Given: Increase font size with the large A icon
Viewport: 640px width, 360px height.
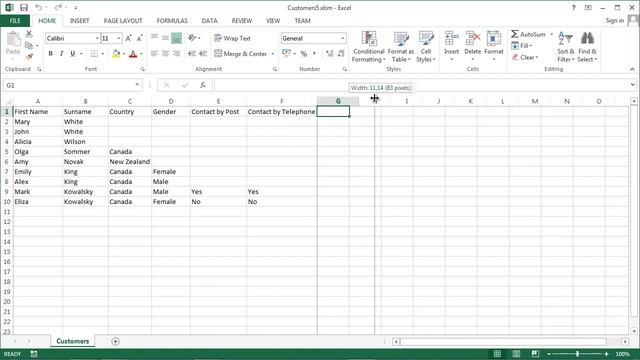Looking at the screenshot, I should coord(128,38).
